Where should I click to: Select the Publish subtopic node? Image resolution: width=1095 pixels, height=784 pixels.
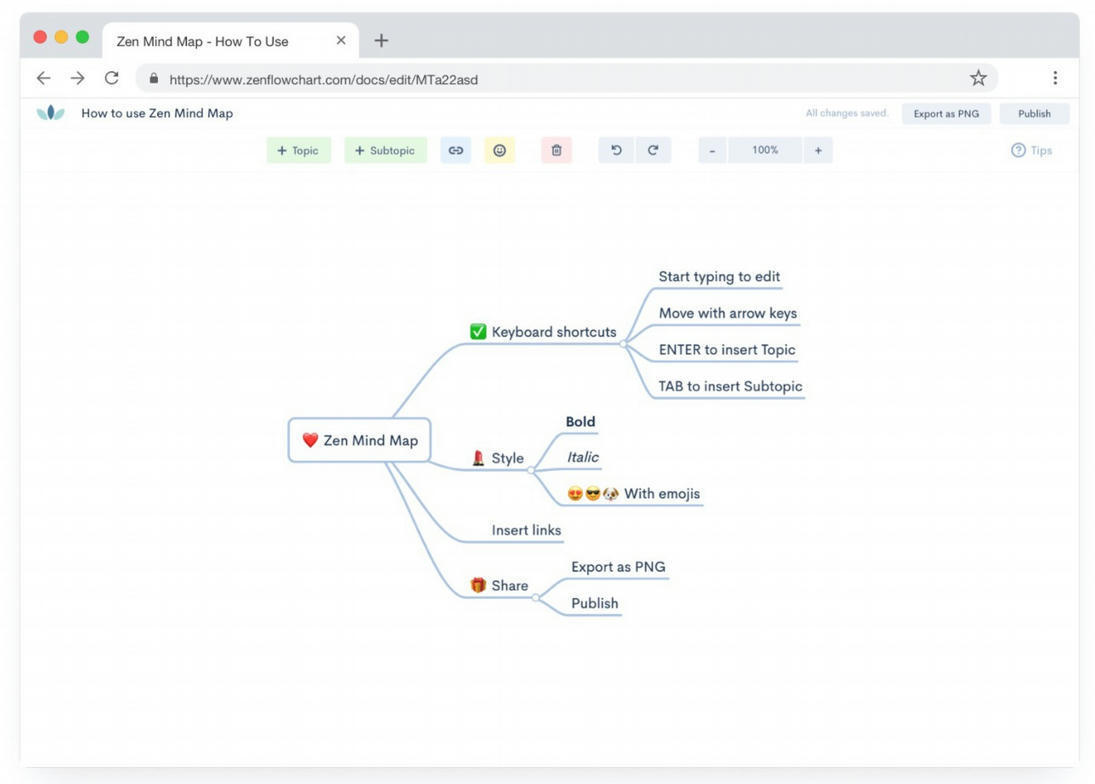(x=594, y=603)
